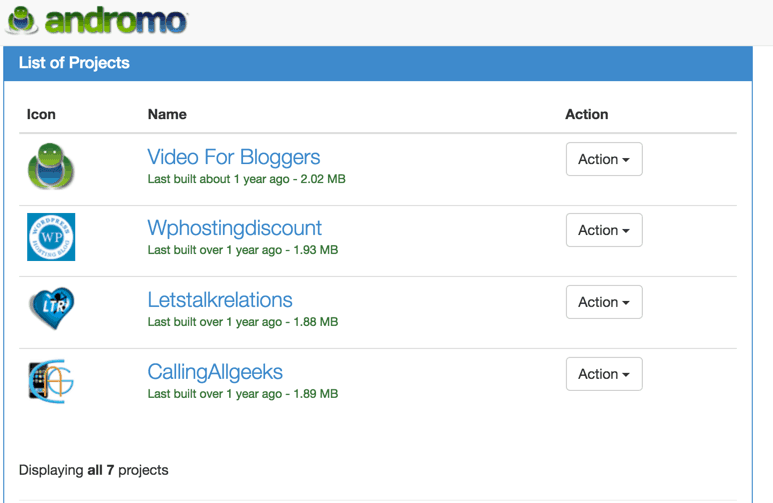This screenshot has height=503, width=773.
Task: Click the Letstalkrelations heart icon
Action: click(51, 308)
